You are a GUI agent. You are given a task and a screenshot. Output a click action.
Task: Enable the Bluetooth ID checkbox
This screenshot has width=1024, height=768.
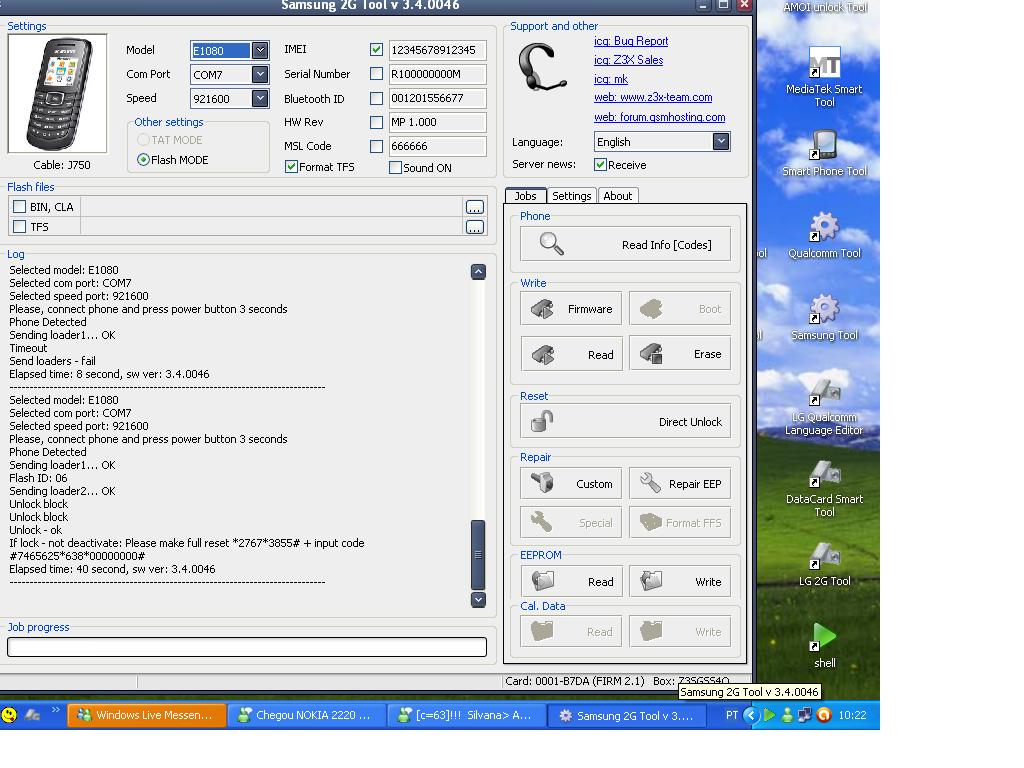376,98
